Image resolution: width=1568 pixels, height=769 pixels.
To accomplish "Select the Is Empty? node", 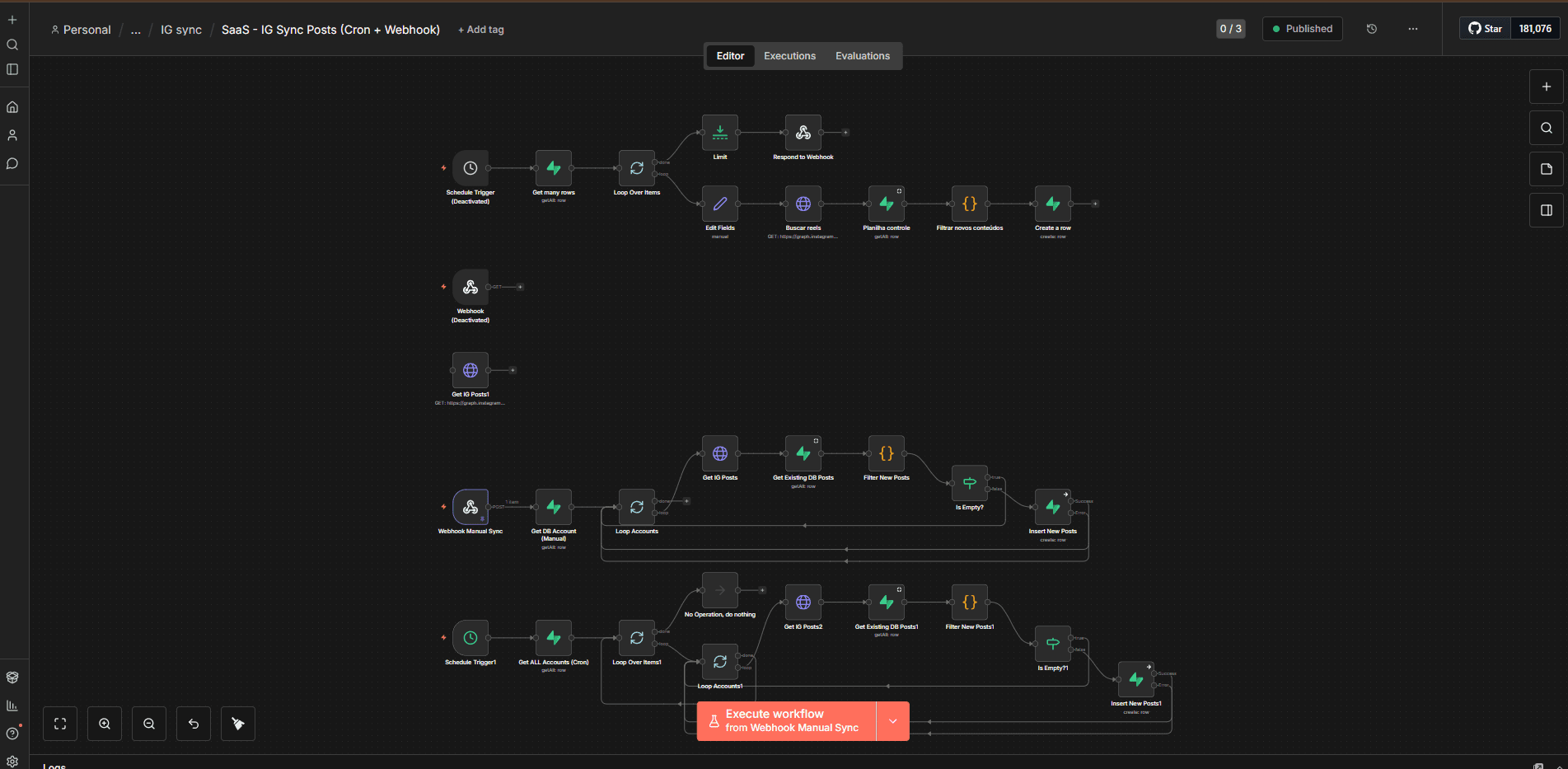I will [x=969, y=484].
